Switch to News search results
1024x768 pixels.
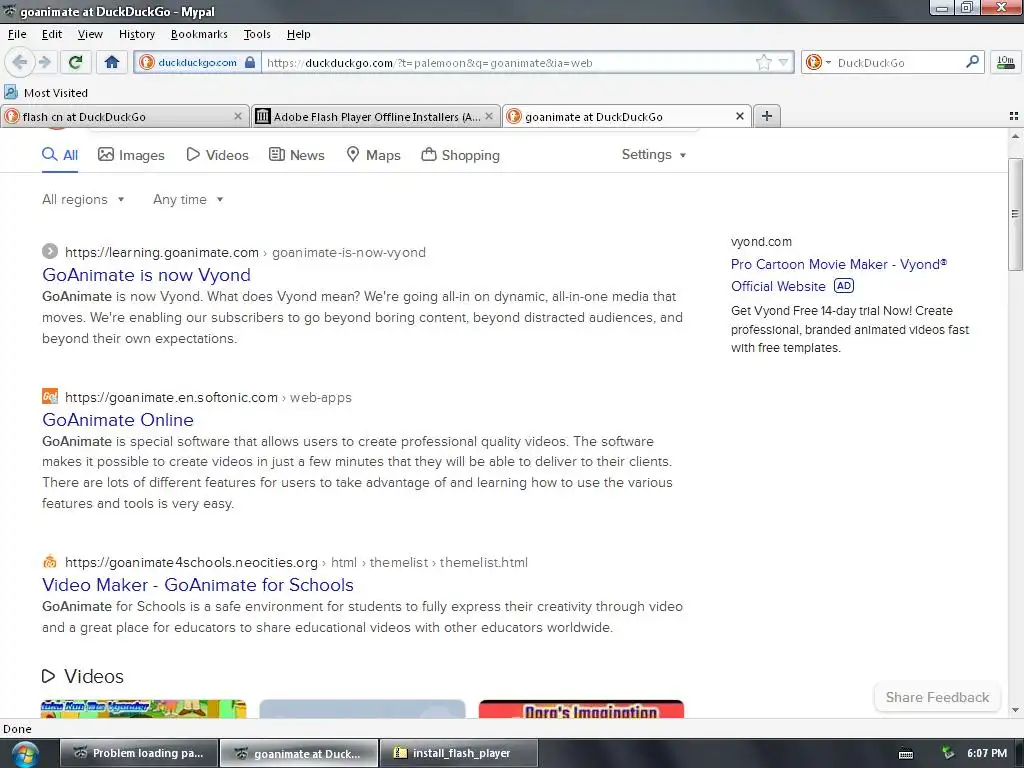point(297,155)
